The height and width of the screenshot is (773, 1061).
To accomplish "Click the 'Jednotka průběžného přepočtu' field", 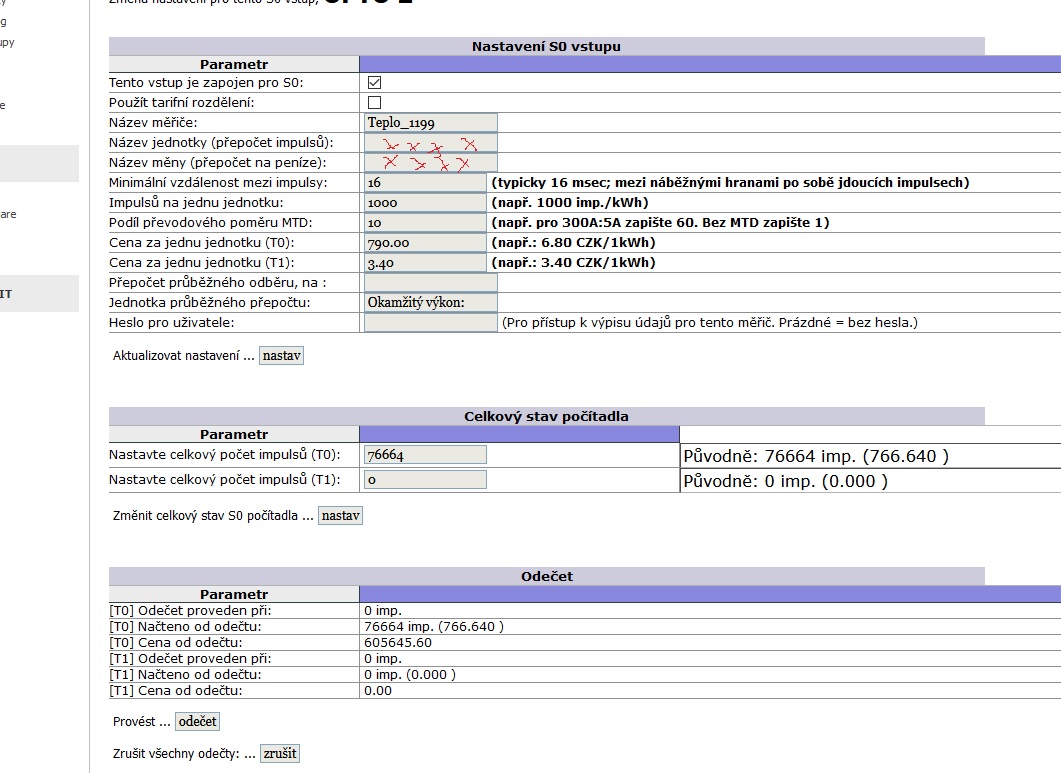I will [x=430, y=303].
